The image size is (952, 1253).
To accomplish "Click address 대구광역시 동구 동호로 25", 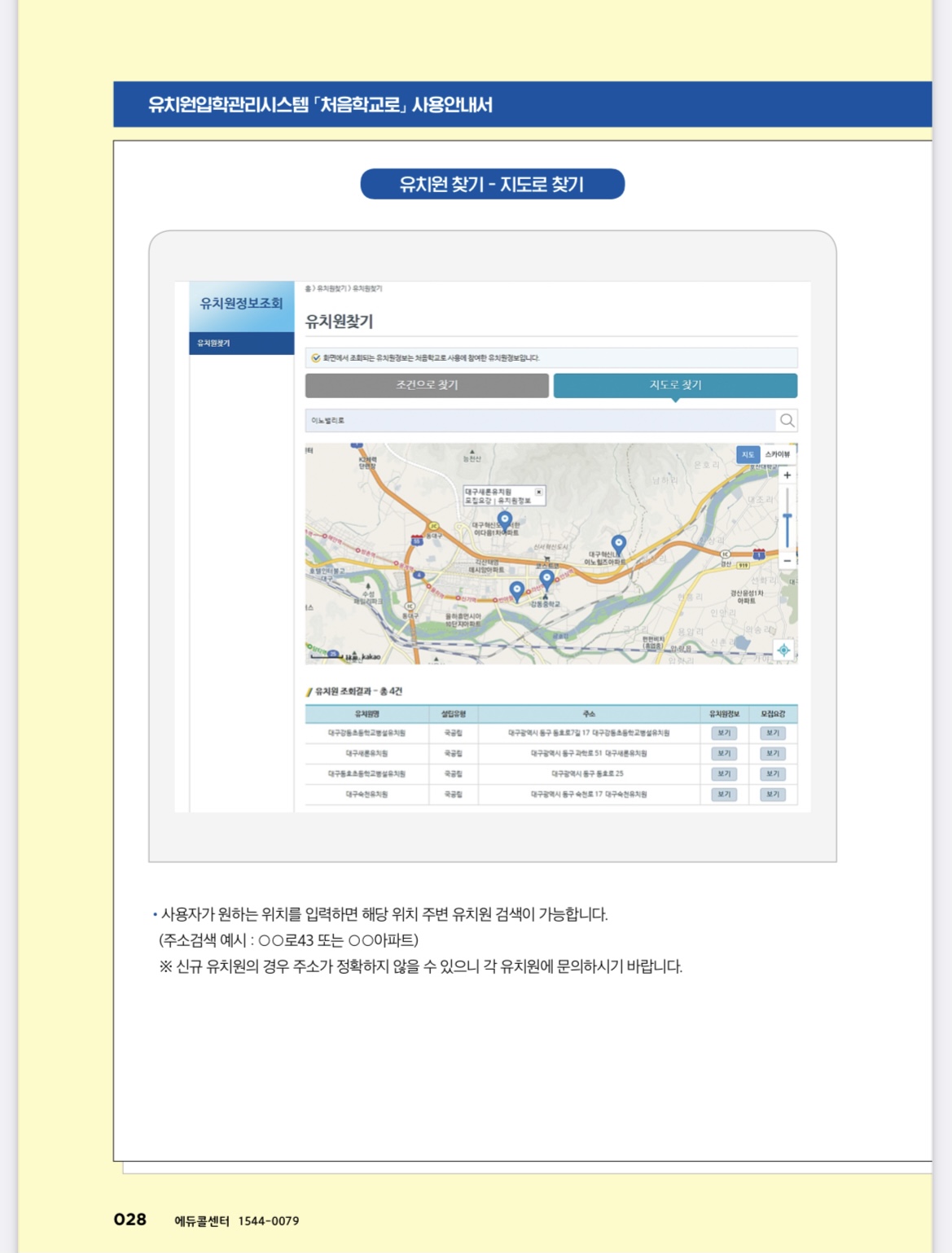I will (588, 773).
